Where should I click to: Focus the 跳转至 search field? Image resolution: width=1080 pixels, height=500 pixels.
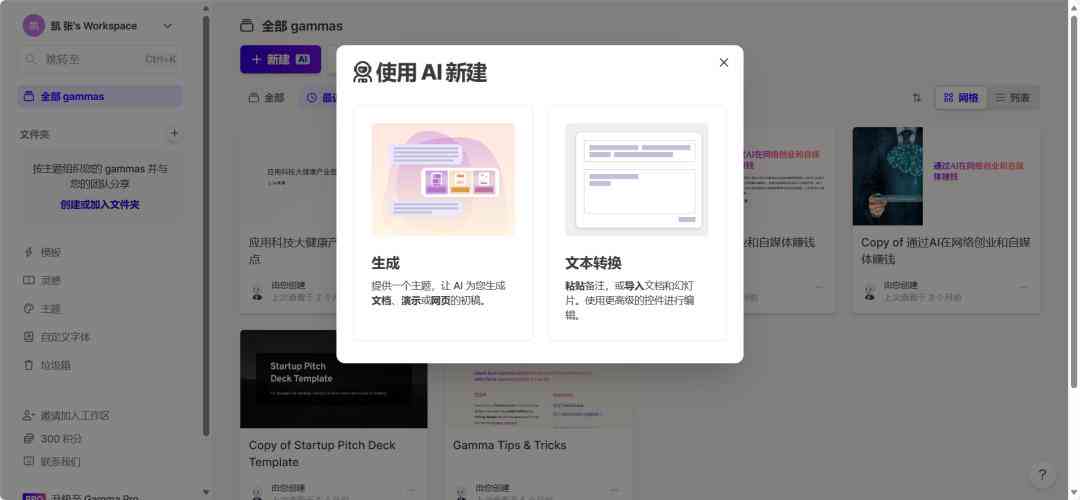coord(101,59)
